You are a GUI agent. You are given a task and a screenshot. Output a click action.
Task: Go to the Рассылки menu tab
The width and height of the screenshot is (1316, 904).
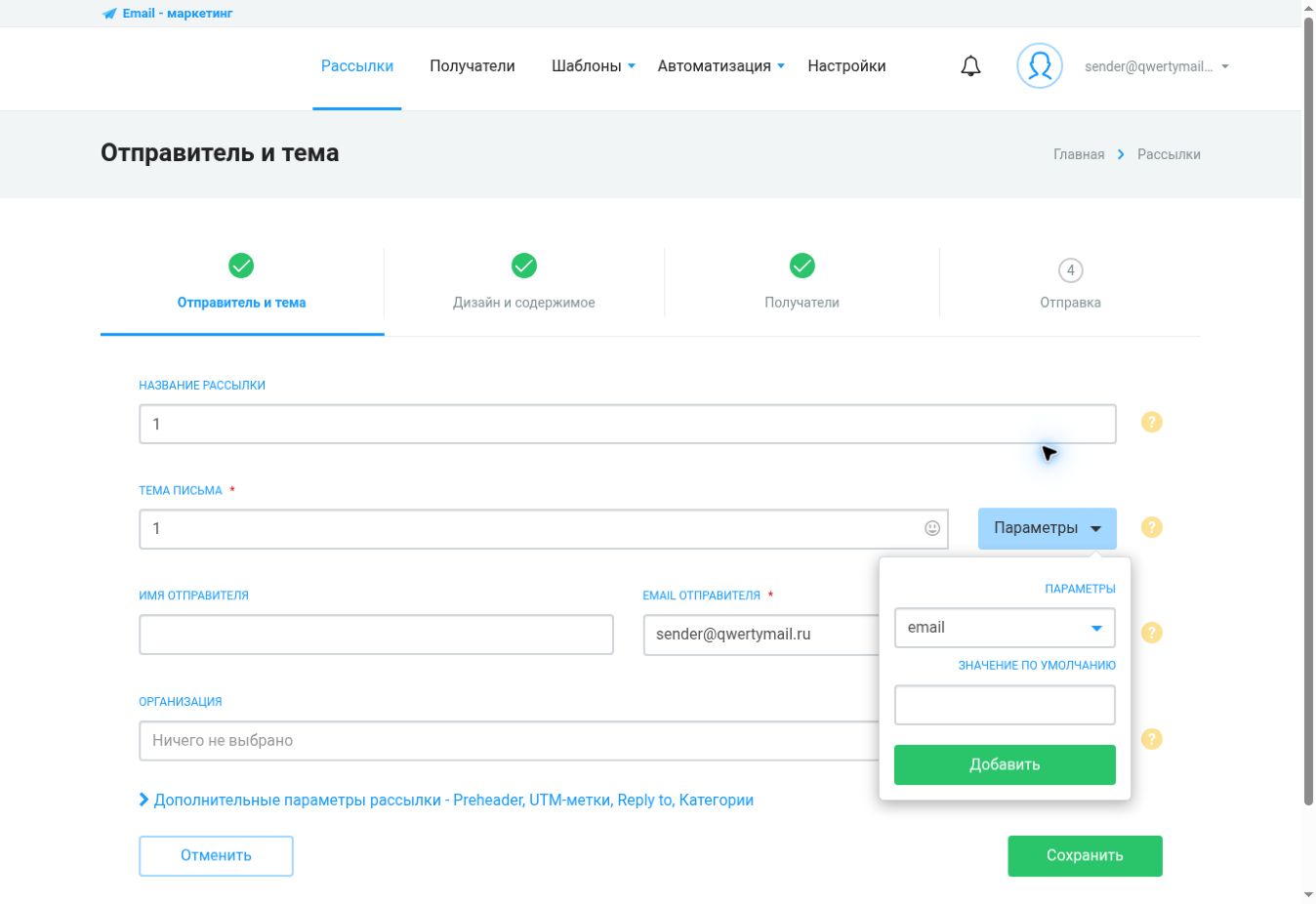(x=357, y=66)
